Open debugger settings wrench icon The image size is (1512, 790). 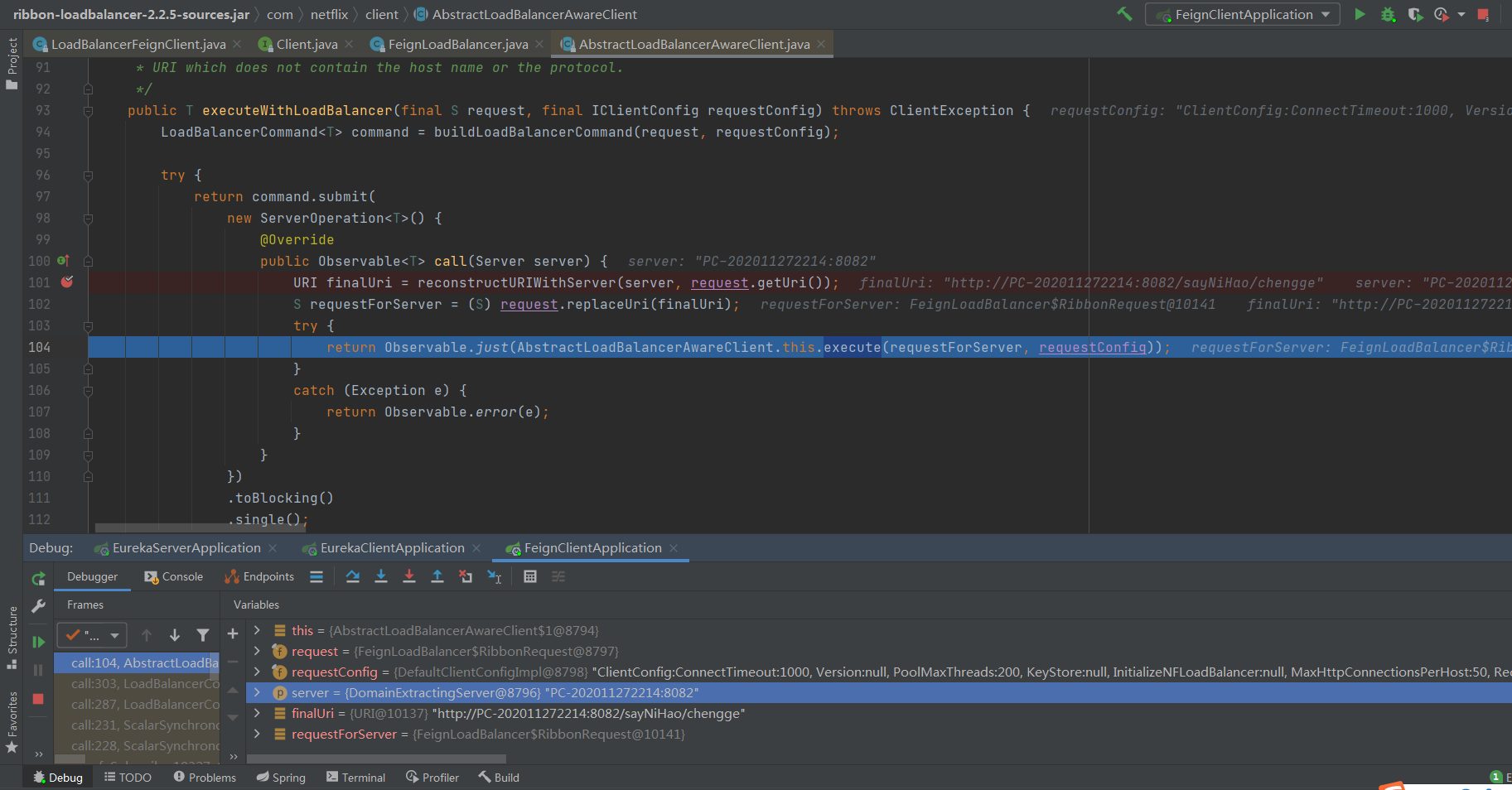click(x=38, y=607)
